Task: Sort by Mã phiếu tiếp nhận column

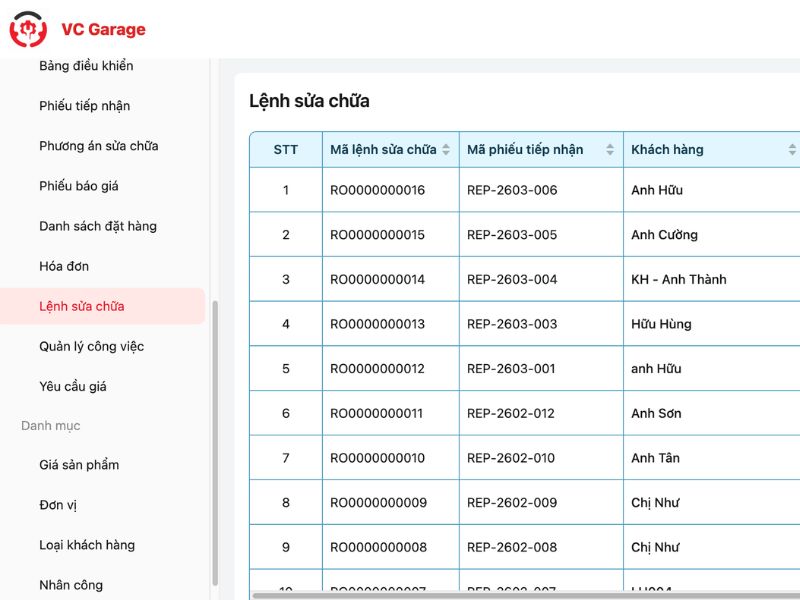Action: pyautogui.click(x=610, y=150)
